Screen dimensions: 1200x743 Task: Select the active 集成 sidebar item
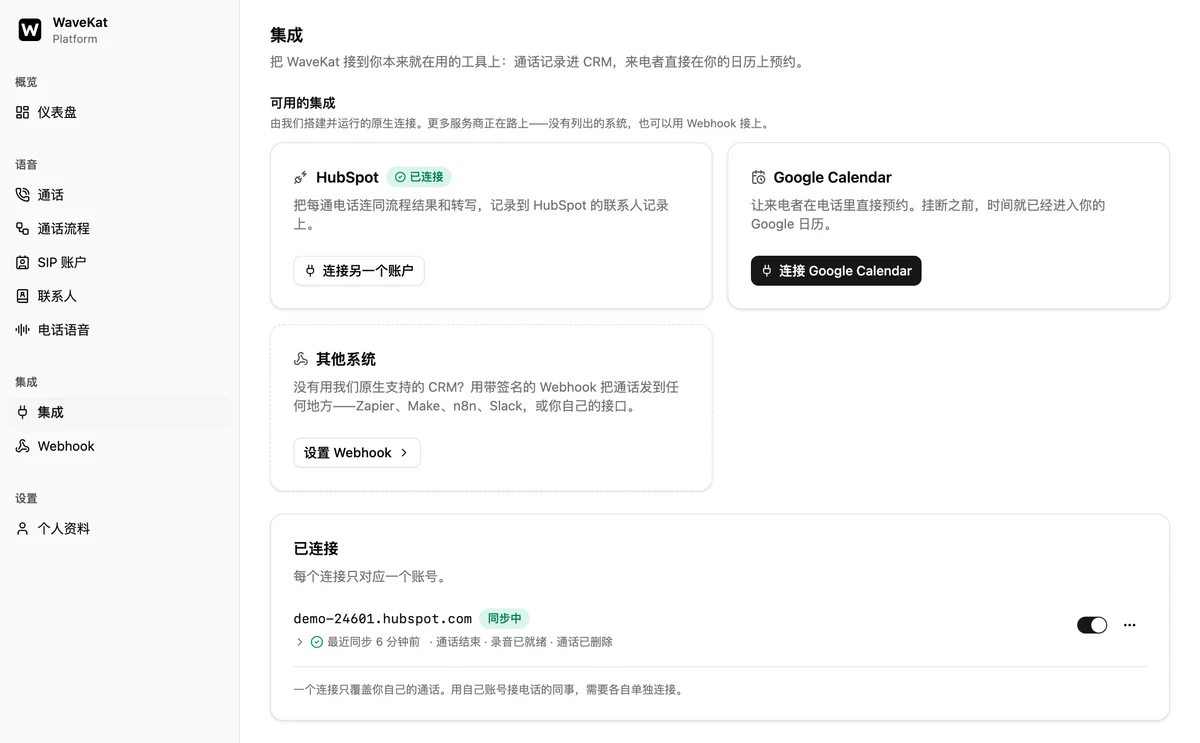coord(120,412)
